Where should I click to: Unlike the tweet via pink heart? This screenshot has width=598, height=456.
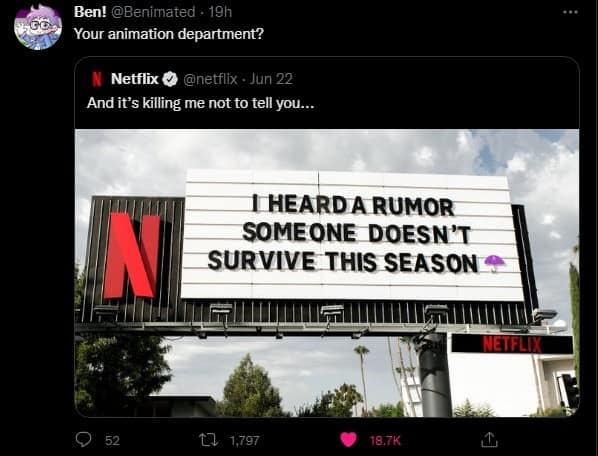(x=348, y=440)
